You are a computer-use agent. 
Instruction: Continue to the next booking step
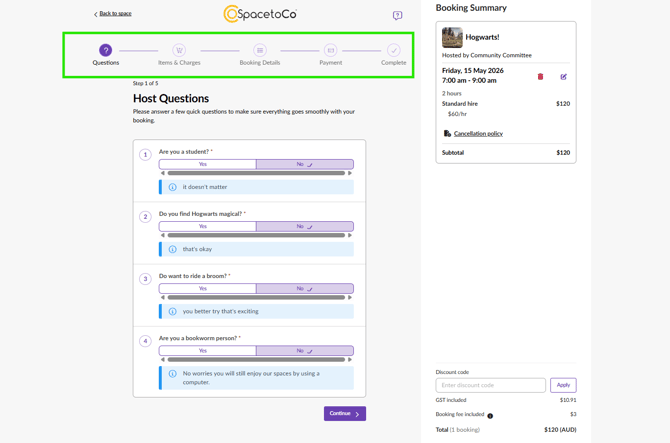coord(345,413)
